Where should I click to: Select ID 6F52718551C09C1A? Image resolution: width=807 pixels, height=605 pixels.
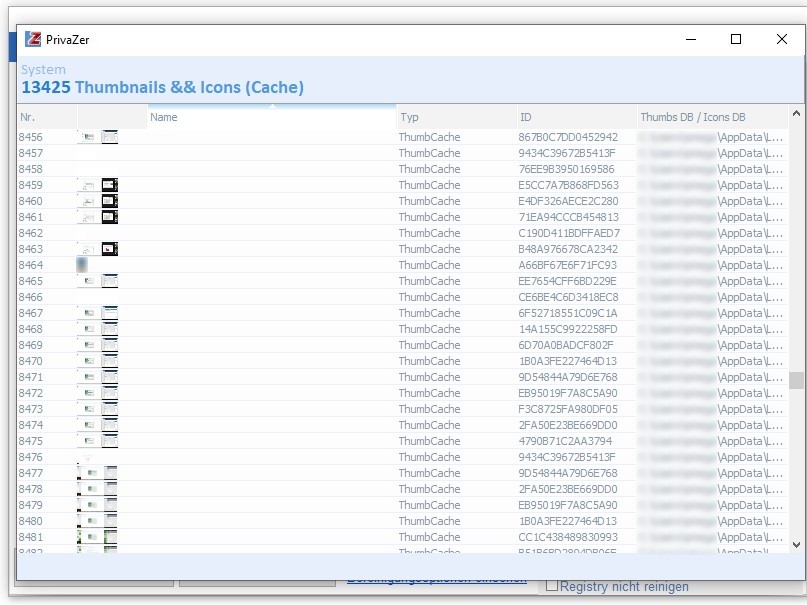coord(568,313)
